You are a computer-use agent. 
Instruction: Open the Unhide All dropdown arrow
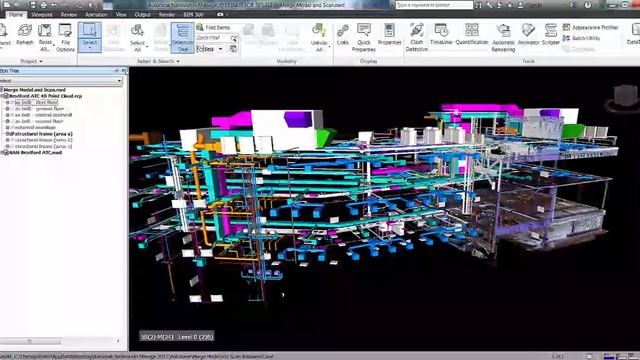click(x=329, y=46)
